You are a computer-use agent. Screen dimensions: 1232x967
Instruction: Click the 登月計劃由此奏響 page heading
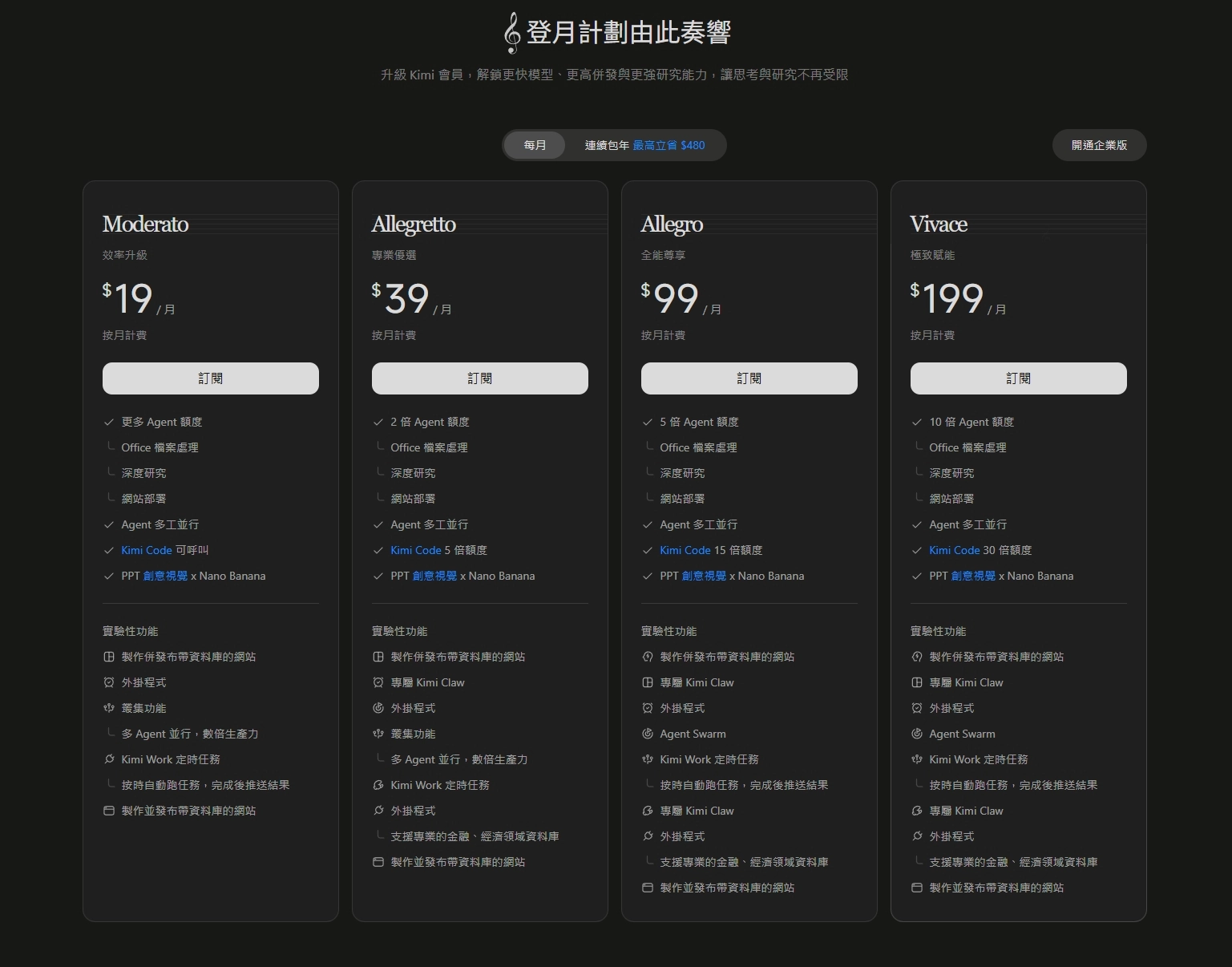point(628,33)
